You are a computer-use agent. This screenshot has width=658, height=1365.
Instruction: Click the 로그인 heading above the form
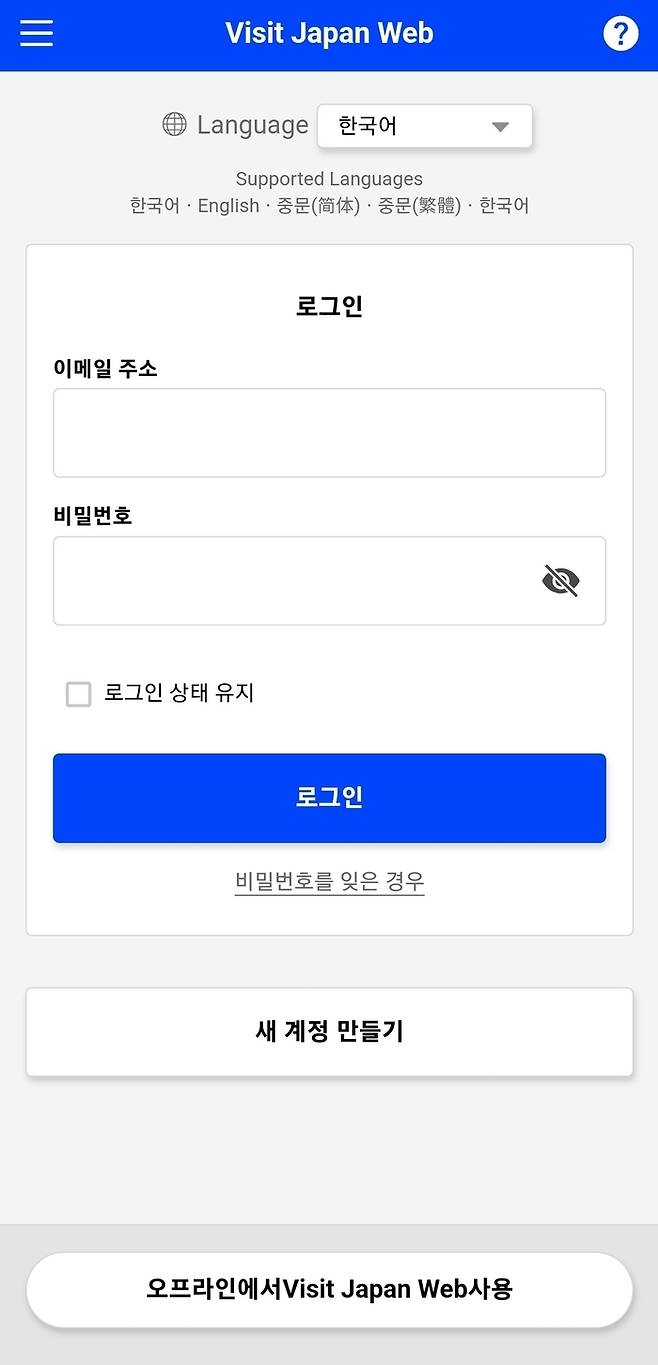tap(329, 306)
